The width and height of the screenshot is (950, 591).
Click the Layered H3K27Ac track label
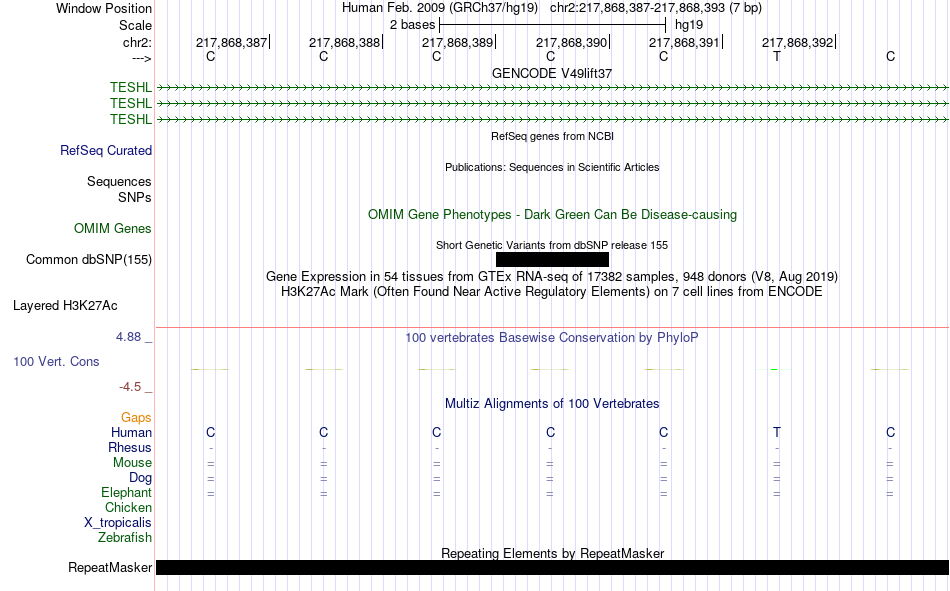click(65, 306)
